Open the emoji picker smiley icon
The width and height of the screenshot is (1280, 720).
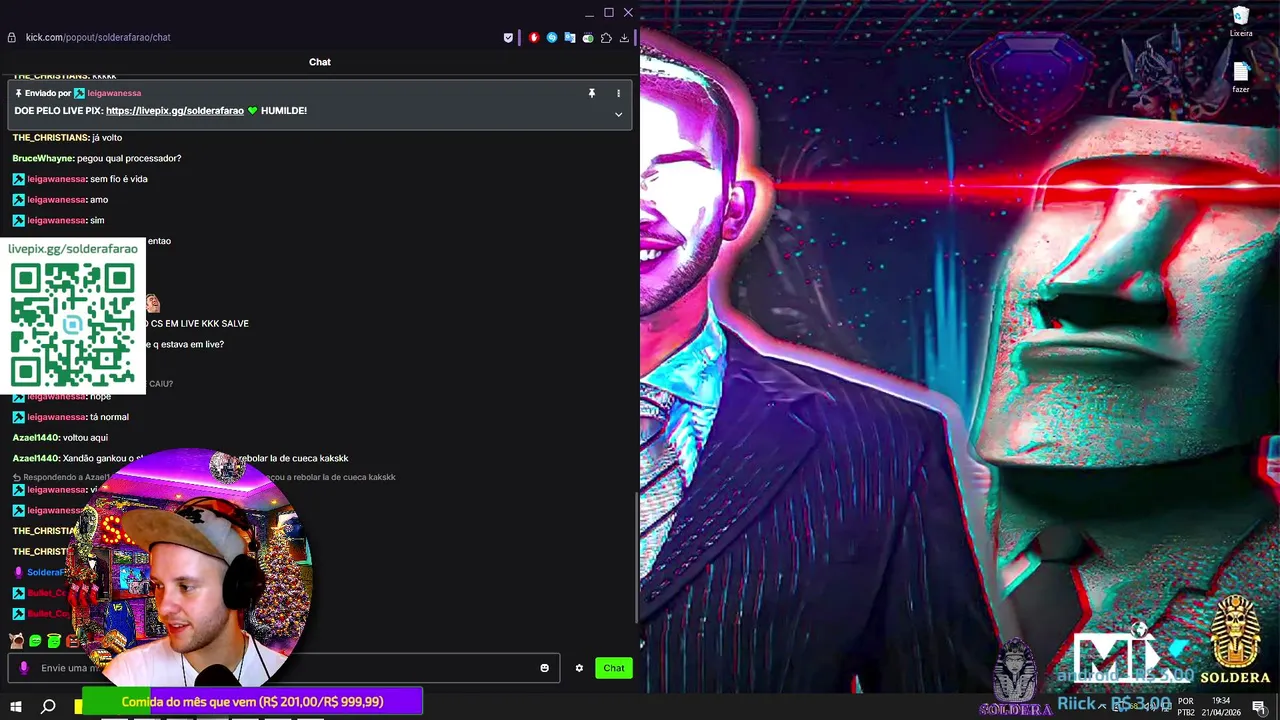(x=544, y=668)
